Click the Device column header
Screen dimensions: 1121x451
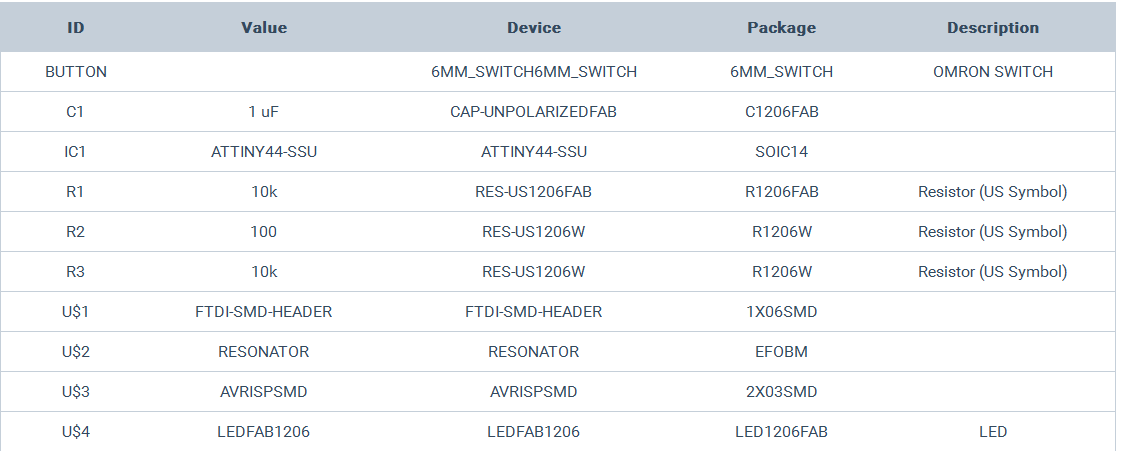534,28
